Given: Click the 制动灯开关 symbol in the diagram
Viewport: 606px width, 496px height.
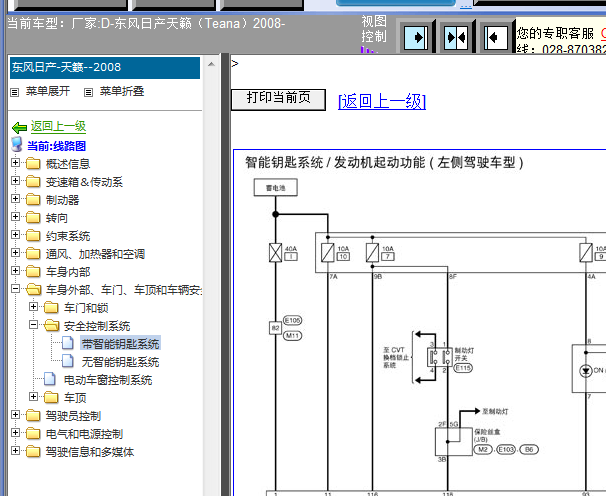Looking at the screenshot, I should [x=440, y=357].
